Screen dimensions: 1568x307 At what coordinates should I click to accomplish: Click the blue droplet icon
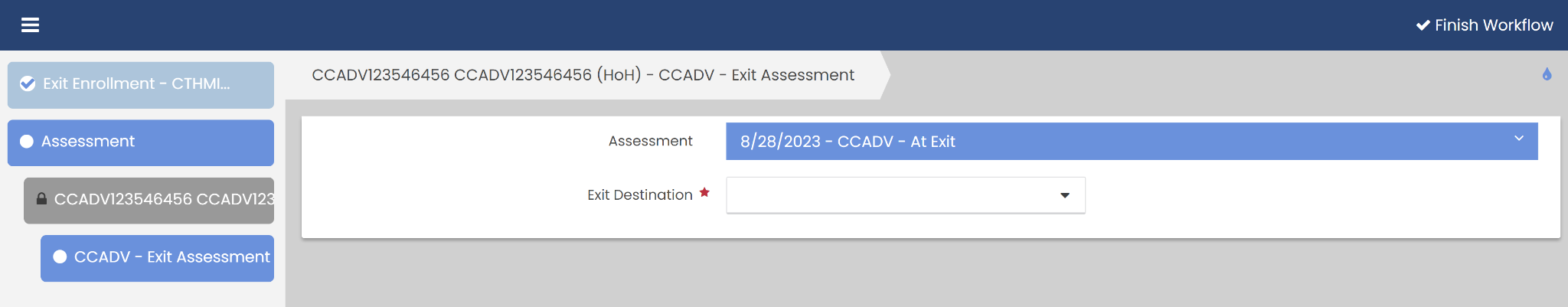tap(1547, 74)
